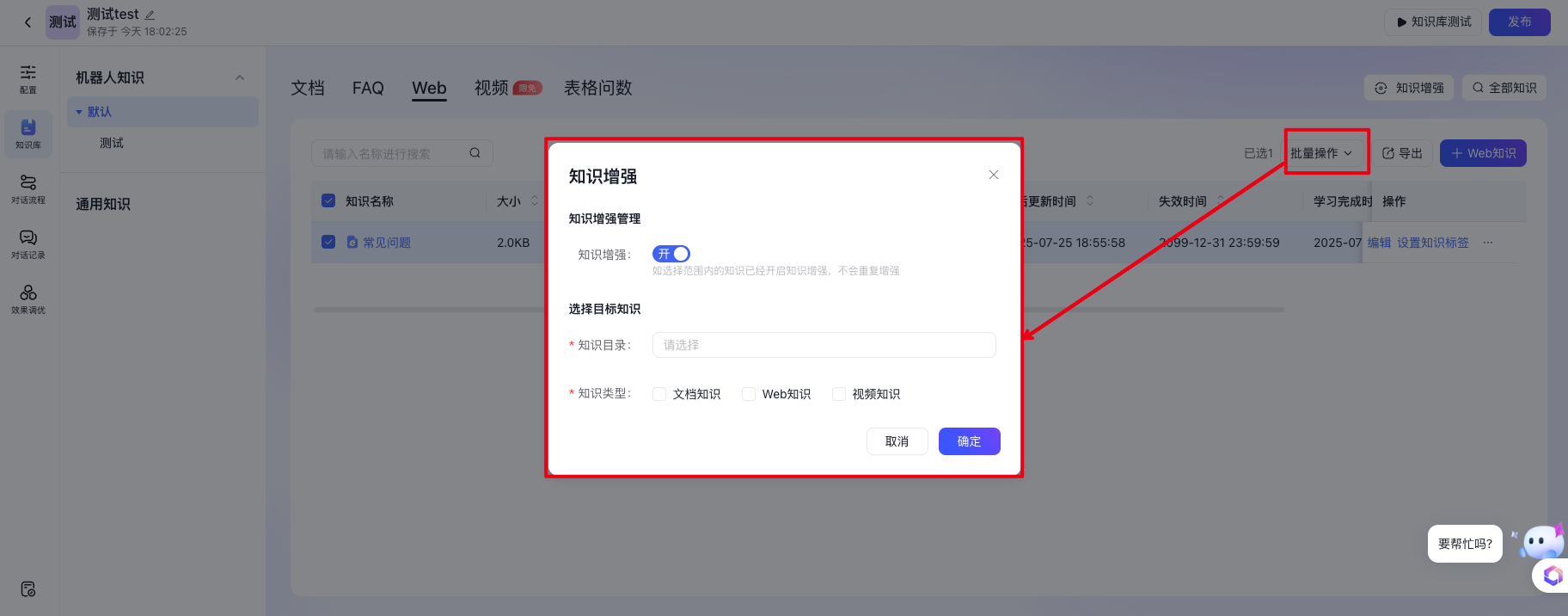Click the pencil icon beside 测试test

pyautogui.click(x=150, y=15)
